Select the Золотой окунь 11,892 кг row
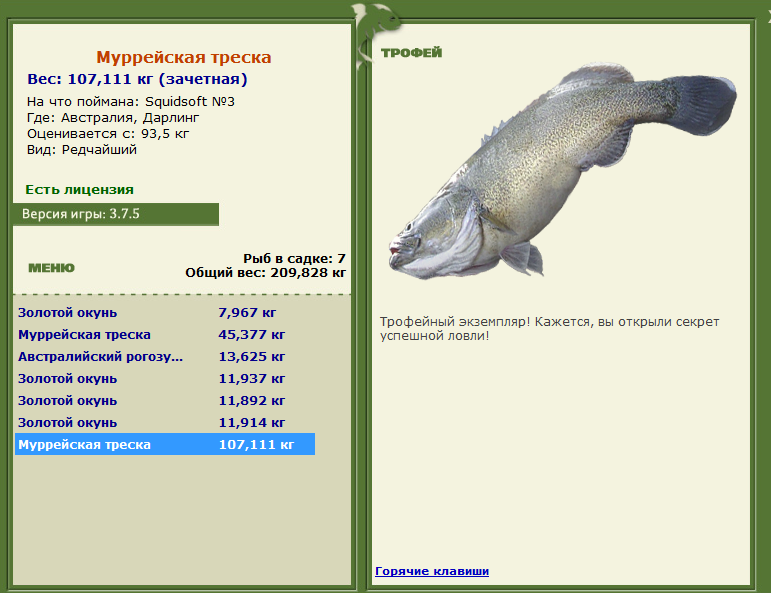 point(165,401)
